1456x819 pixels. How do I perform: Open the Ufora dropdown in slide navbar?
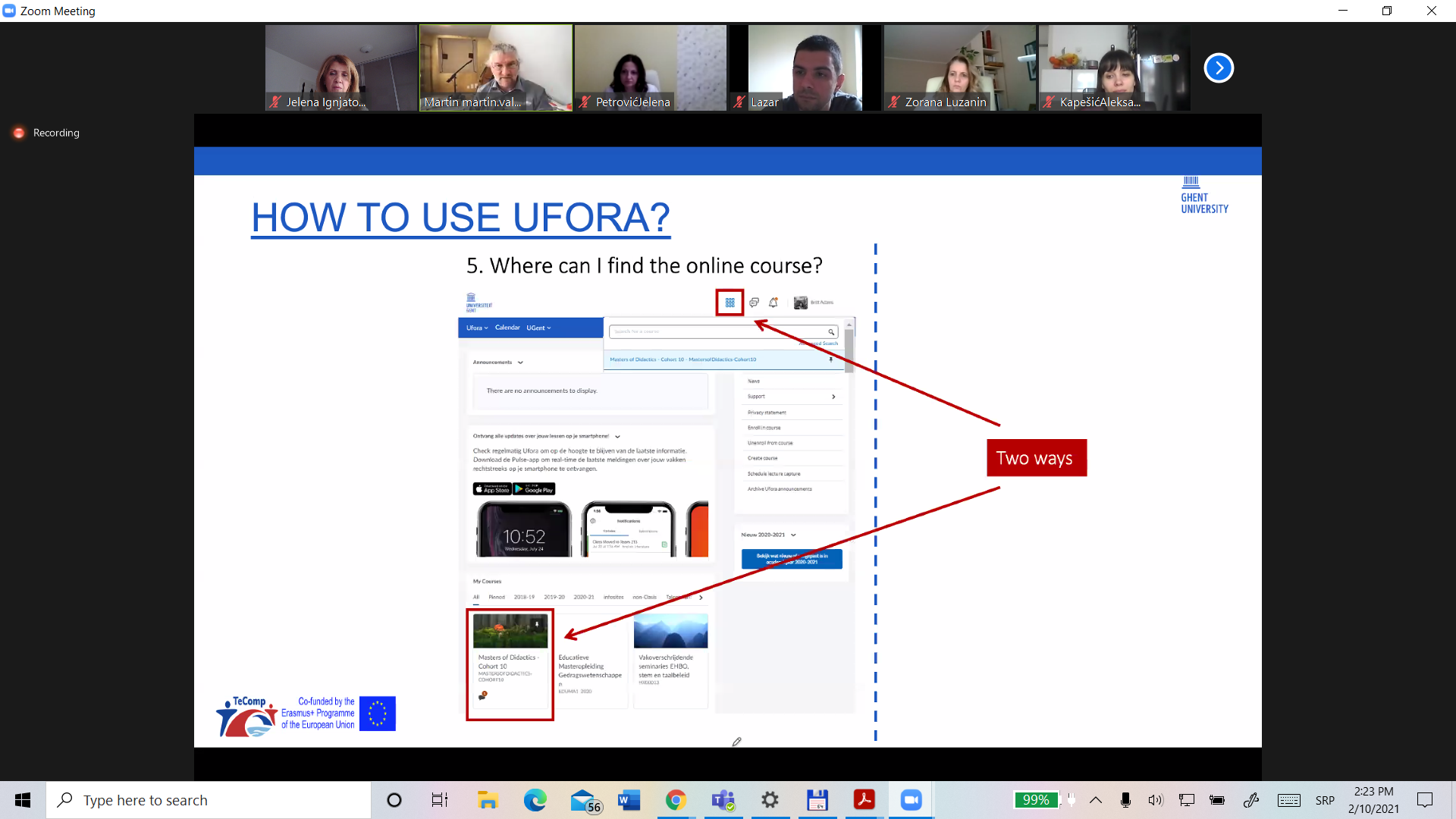click(x=477, y=328)
